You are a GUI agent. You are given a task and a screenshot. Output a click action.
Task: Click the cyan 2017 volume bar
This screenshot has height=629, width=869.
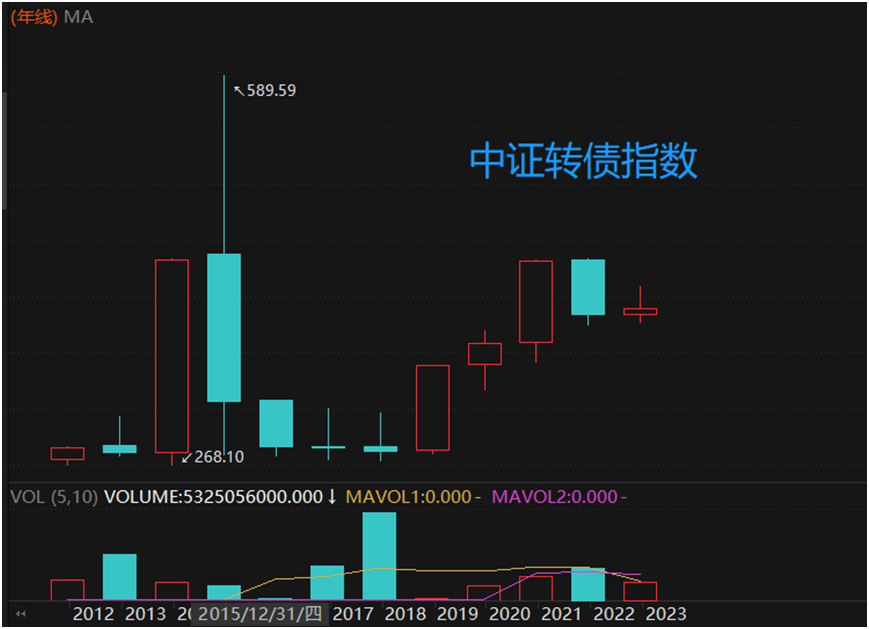(x=327, y=583)
